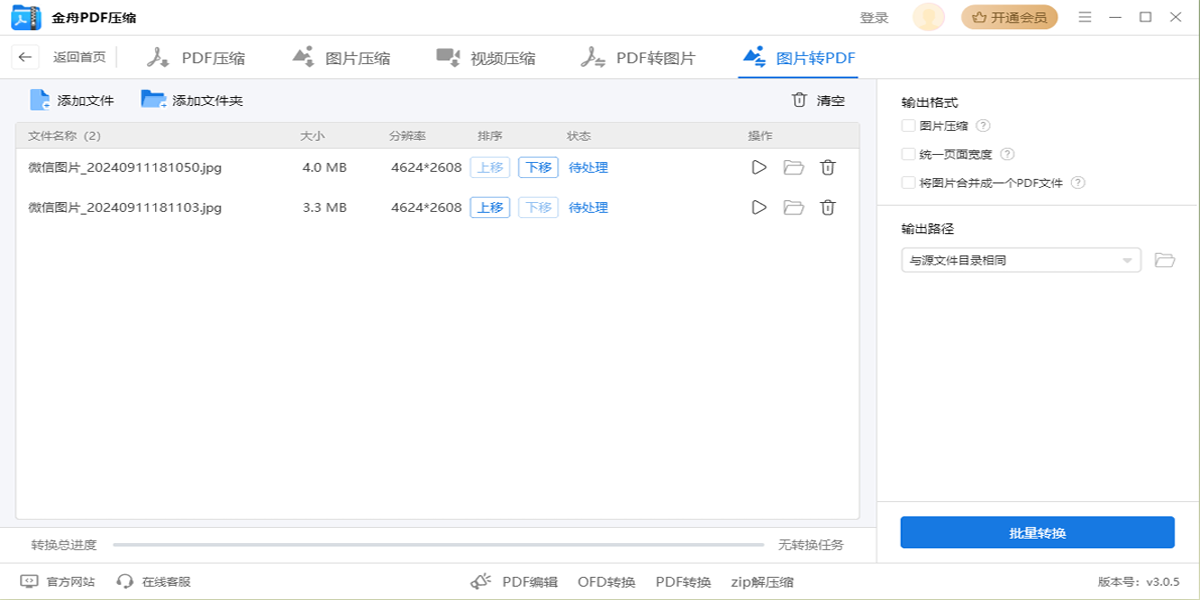Open the 与源文件目录相同 output path dropdown
This screenshot has height=600, width=1200.
1021,260
